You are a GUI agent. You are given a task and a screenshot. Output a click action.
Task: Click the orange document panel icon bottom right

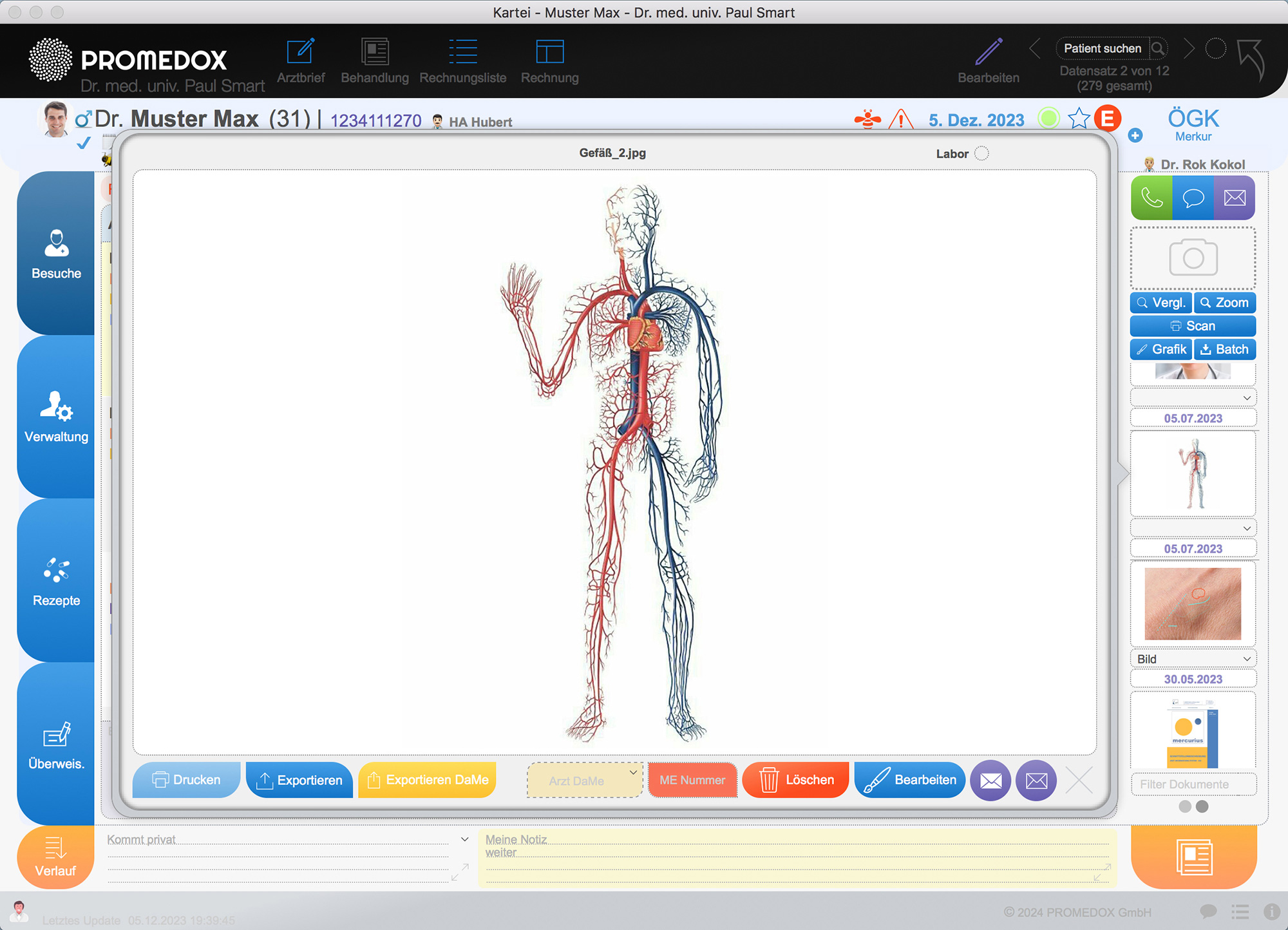click(1194, 857)
